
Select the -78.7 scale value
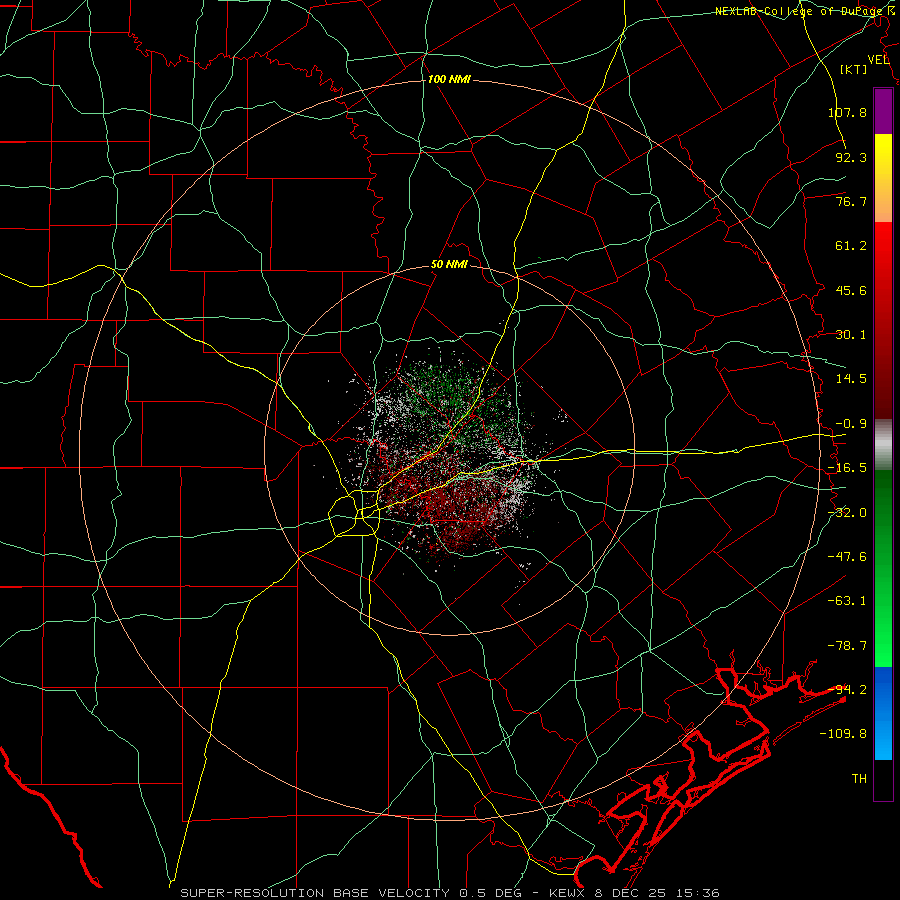(x=847, y=646)
